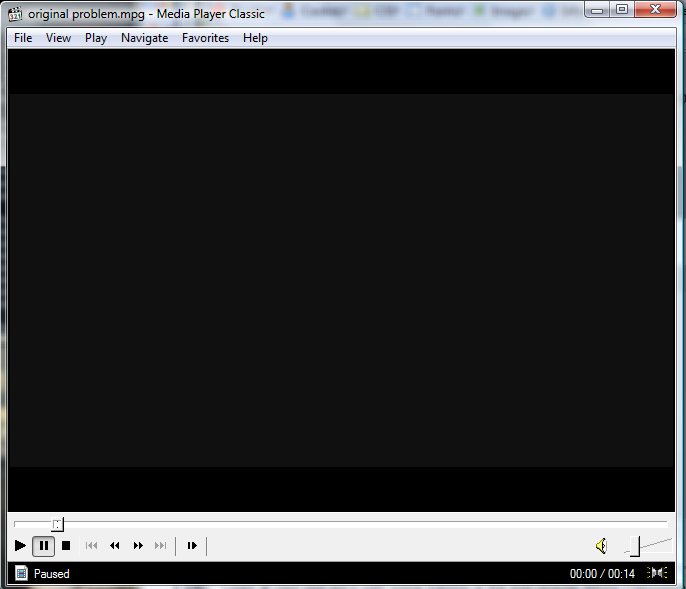Image resolution: width=686 pixels, height=589 pixels.
Task: Click the Pause button
Action: click(x=44, y=546)
